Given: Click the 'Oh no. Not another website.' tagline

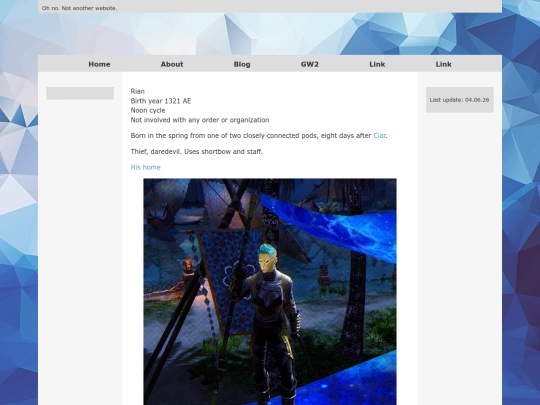Looking at the screenshot, I should 79,8.
